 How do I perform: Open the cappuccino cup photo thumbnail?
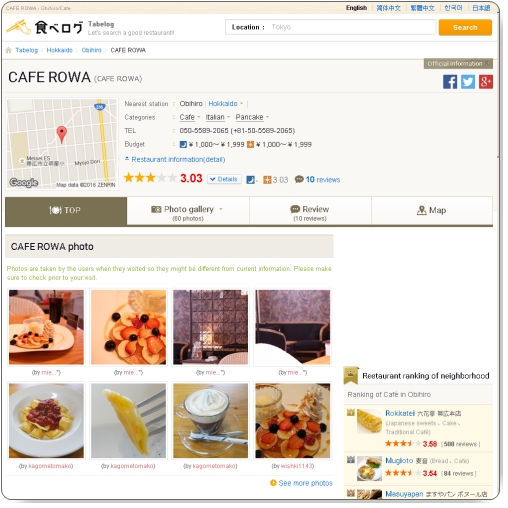[210, 421]
